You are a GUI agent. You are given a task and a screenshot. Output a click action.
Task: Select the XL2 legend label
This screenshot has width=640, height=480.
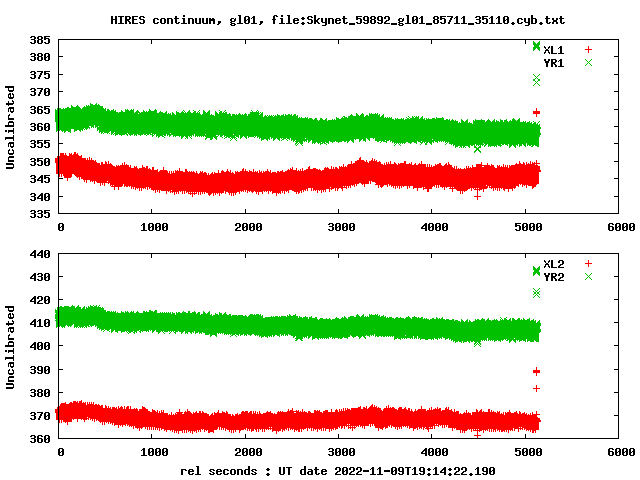point(553,264)
